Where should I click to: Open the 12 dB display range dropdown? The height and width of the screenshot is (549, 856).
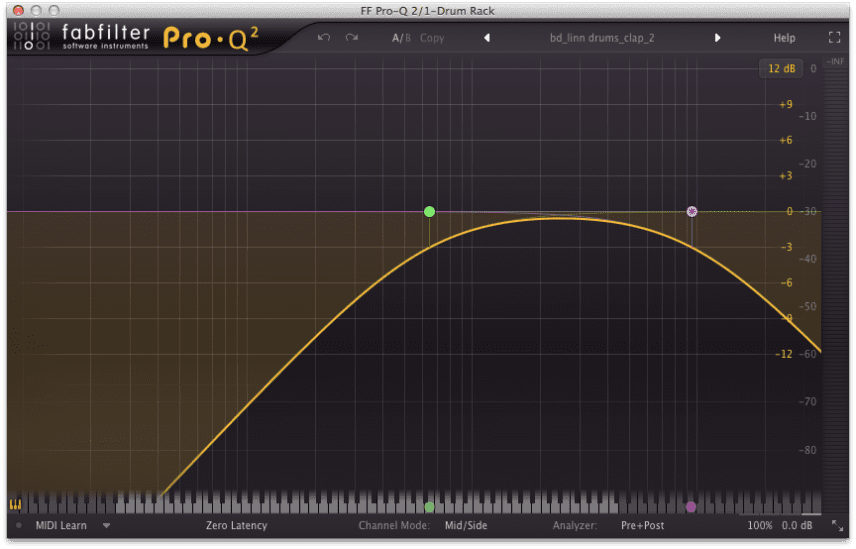[781, 69]
